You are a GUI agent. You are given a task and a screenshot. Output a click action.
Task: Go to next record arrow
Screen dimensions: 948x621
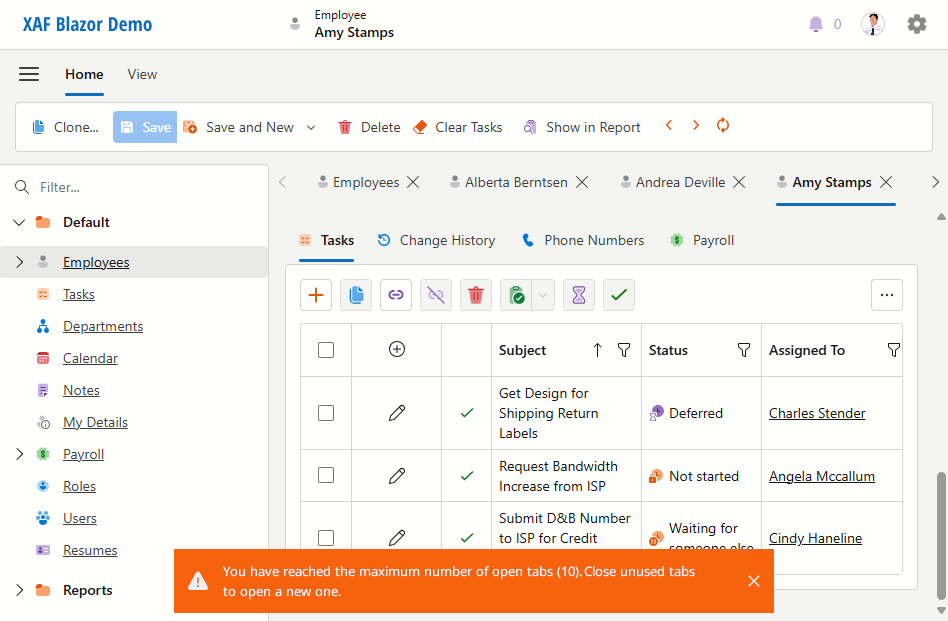click(696, 126)
